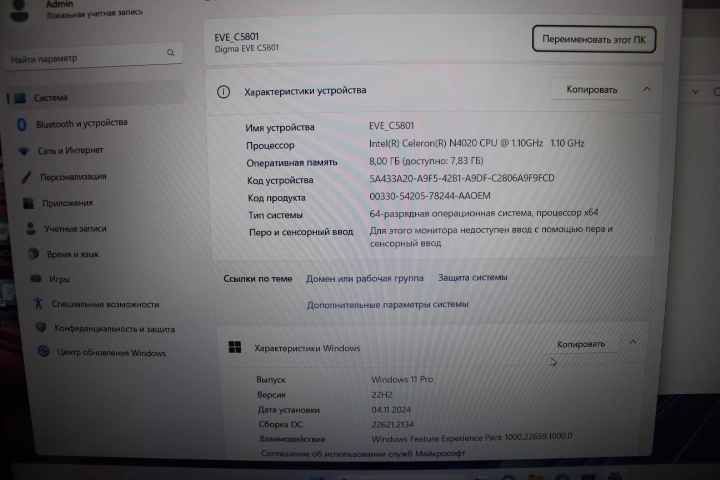Image resolution: width=720 pixels, height=480 pixels.
Task: Click the Перо и сенсорный ввод label
Action: coord(301,232)
